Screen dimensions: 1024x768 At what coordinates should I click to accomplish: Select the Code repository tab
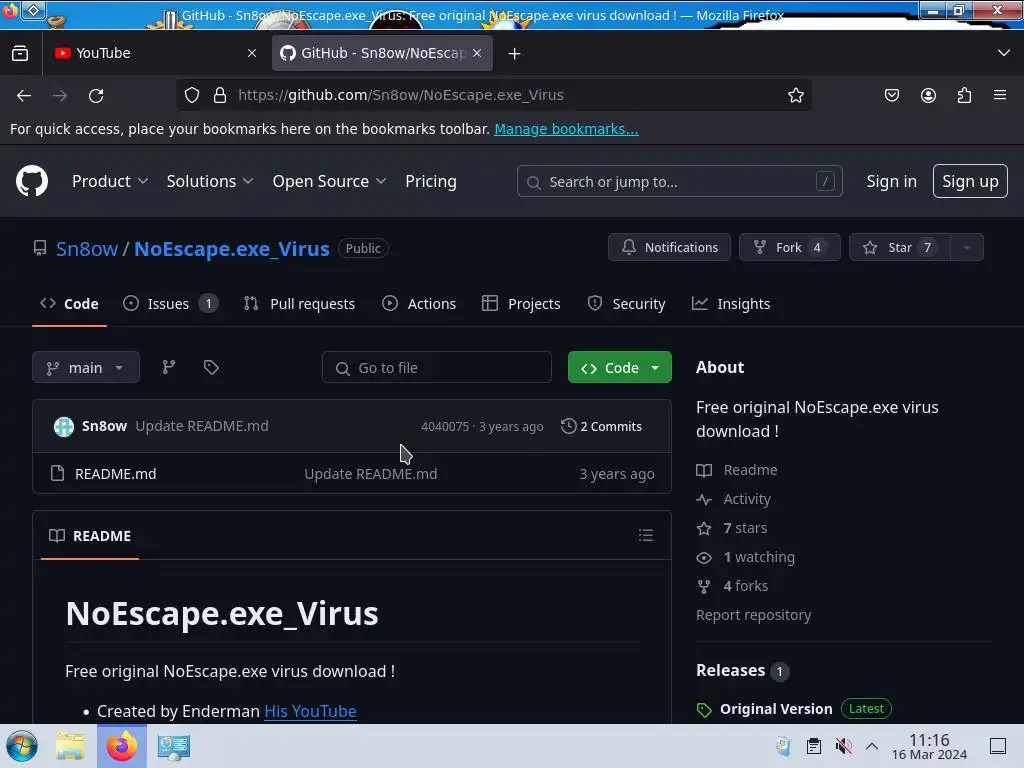[69, 304]
